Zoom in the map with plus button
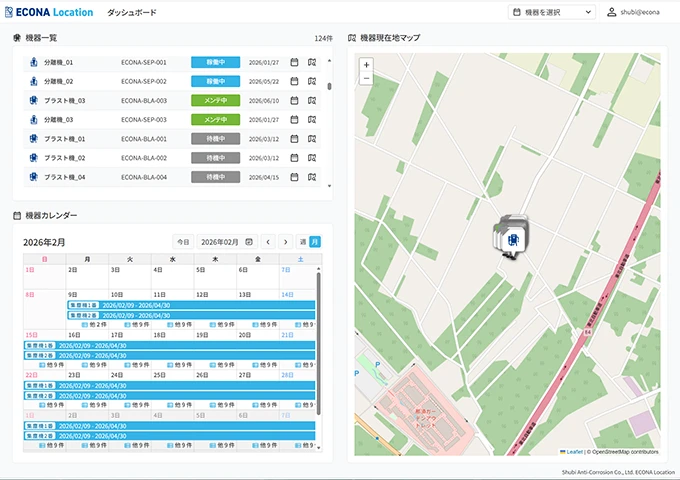Image resolution: width=680 pixels, height=480 pixels. (366, 65)
